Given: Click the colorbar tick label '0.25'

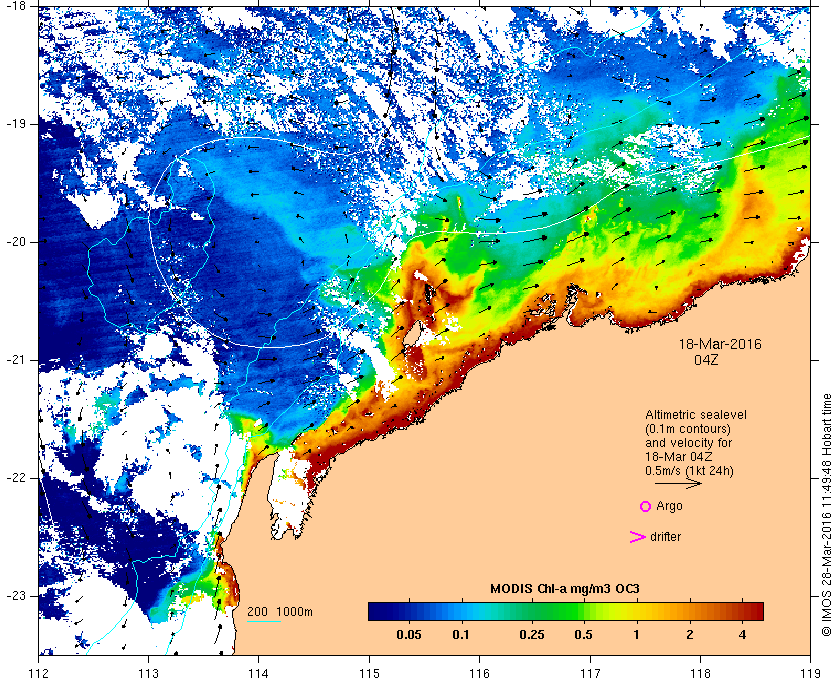Looking at the screenshot, I should click(x=532, y=635).
